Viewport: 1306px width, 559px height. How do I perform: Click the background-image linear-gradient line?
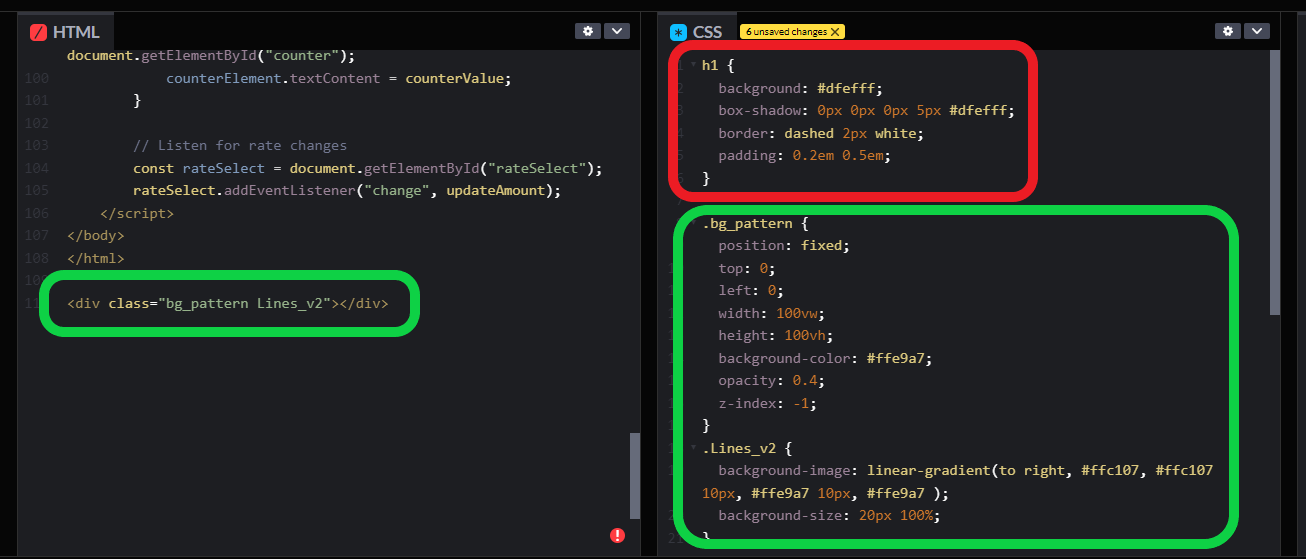[958, 482]
